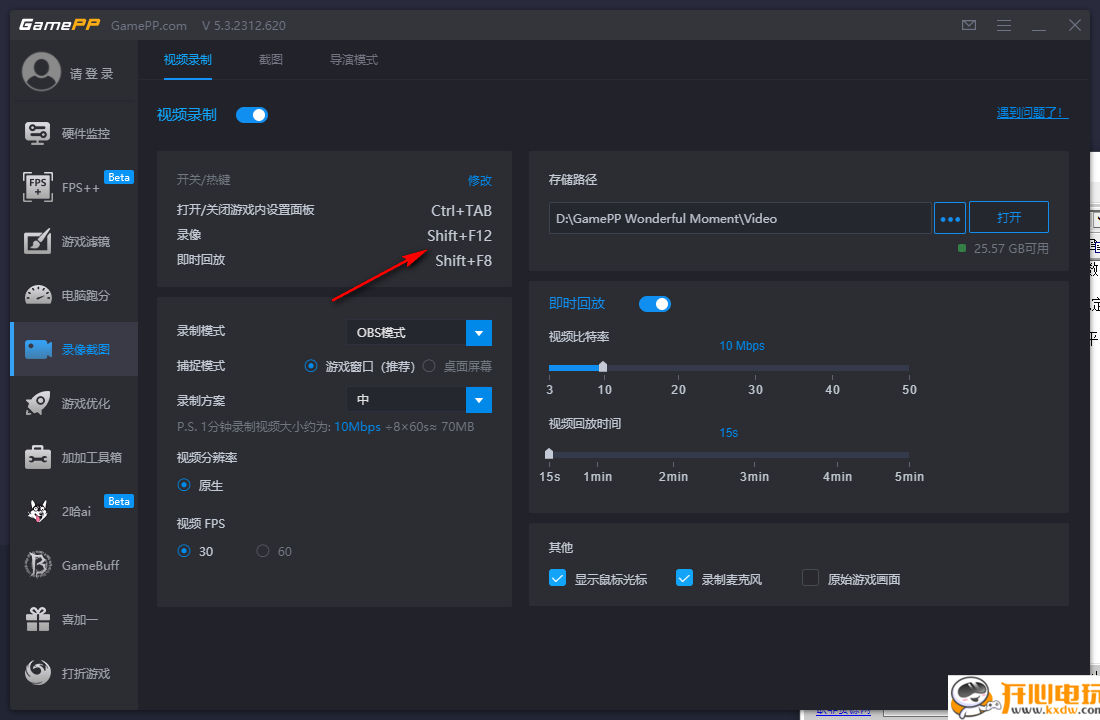This screenshot has height=720, width=1100.
Task: Switch to the 导演模式 tab
Action: tap(354, 60)
